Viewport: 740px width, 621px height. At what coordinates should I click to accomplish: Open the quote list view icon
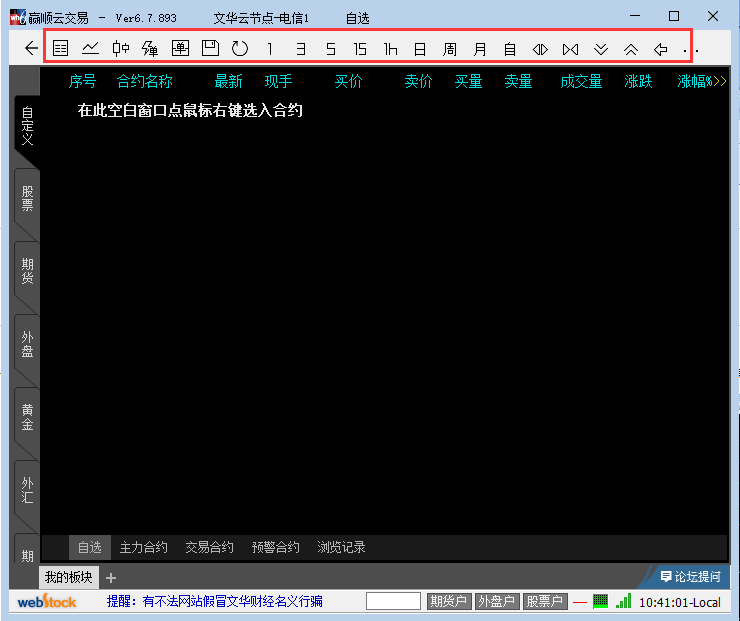(61, 48)
